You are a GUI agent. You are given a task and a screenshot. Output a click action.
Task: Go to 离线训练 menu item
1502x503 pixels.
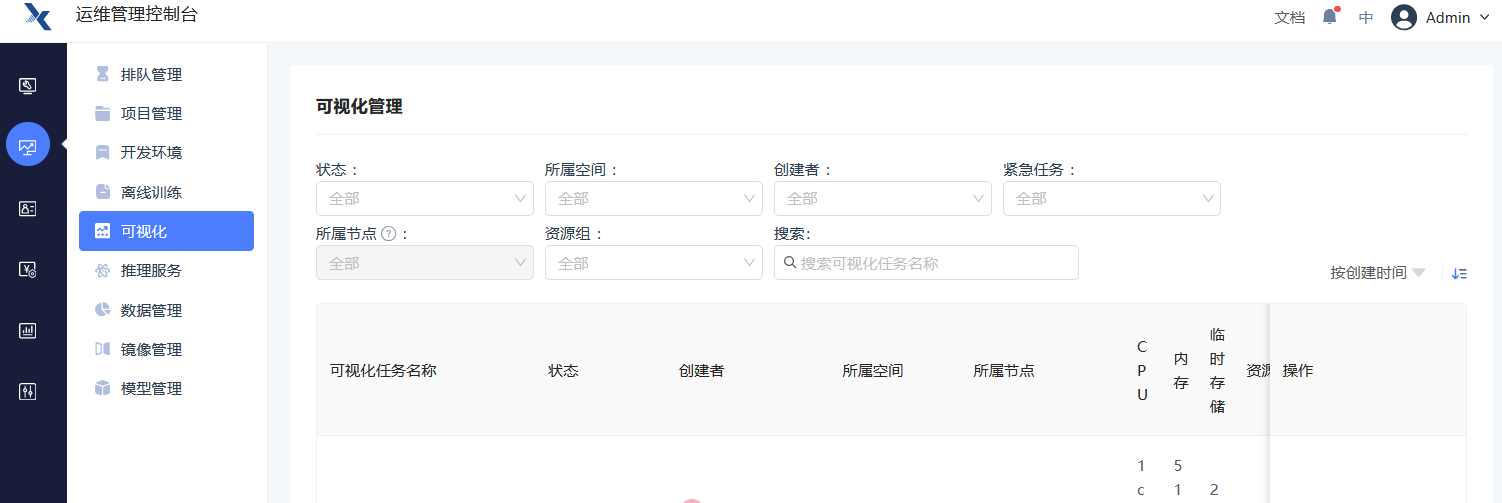[x=166, y=192]
